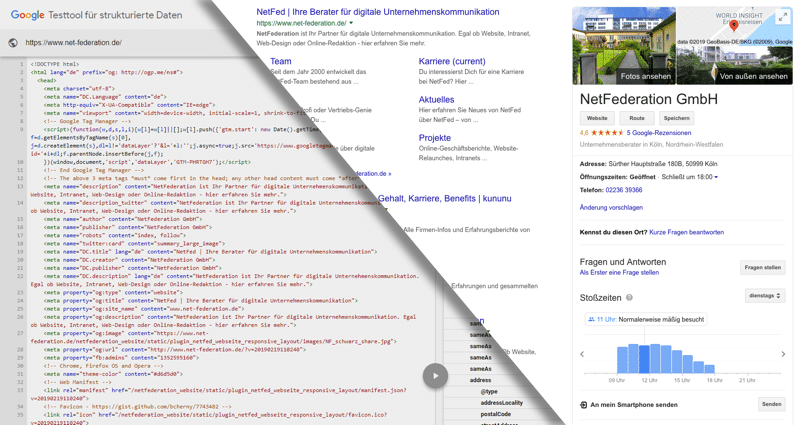Viewport: 800px width, 425px height.
Task: Click An mein Smartphone senden text
Action: (634, 405)
